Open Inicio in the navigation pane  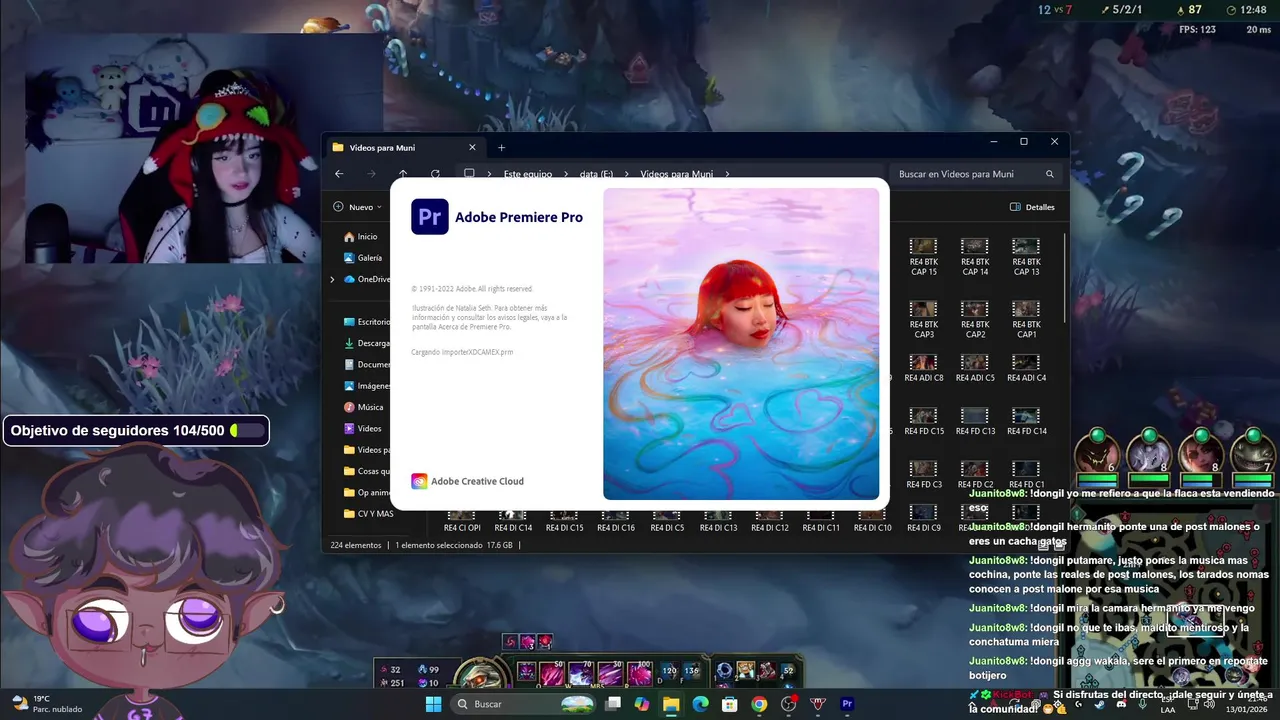click(360, 237)
